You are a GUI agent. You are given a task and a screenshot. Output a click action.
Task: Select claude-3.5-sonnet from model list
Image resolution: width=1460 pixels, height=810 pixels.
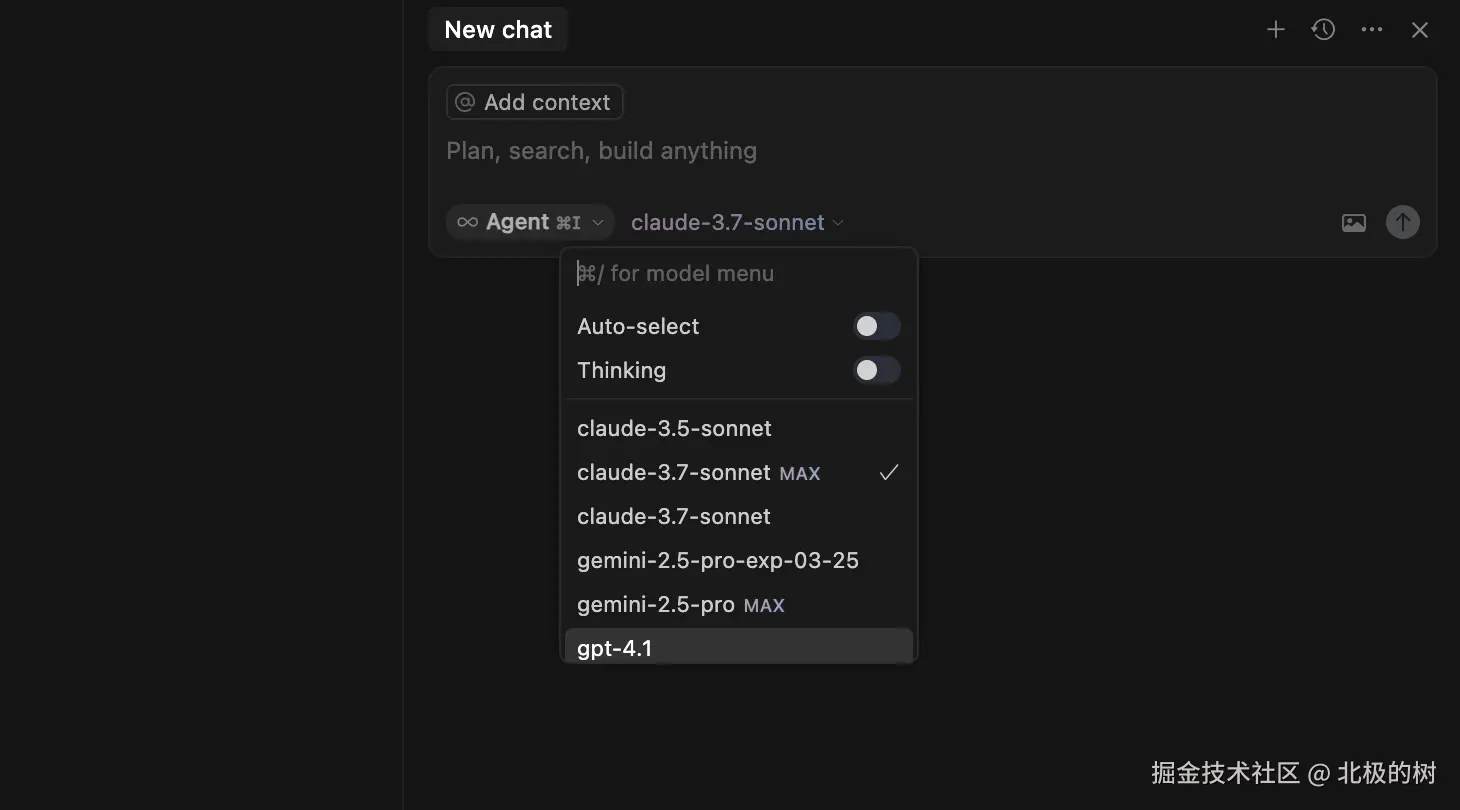click(x=674, y=428)
